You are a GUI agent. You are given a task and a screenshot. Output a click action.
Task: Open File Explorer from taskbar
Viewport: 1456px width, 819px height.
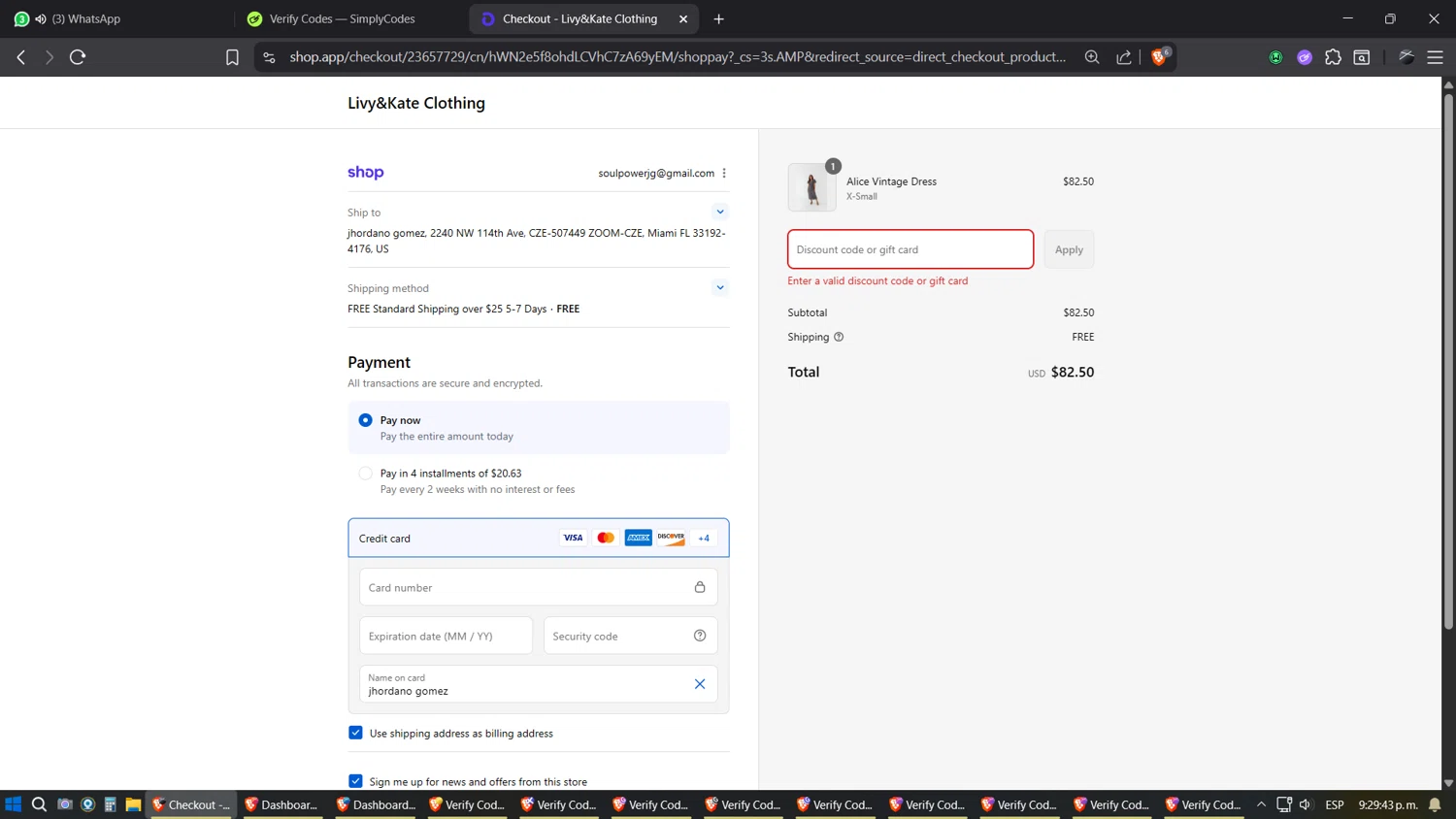(133, 804)
